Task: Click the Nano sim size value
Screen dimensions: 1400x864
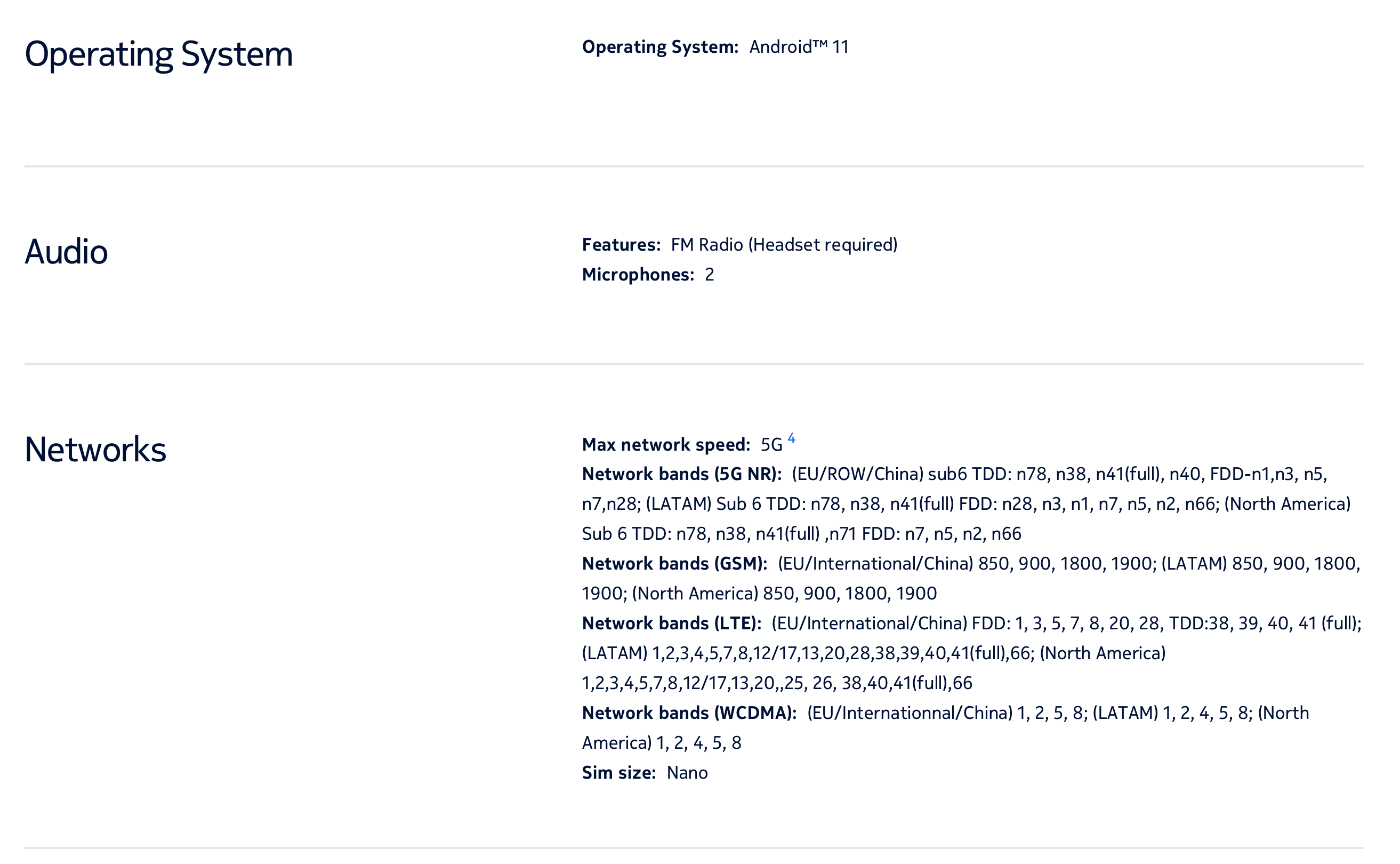Action: pos(687,773)
